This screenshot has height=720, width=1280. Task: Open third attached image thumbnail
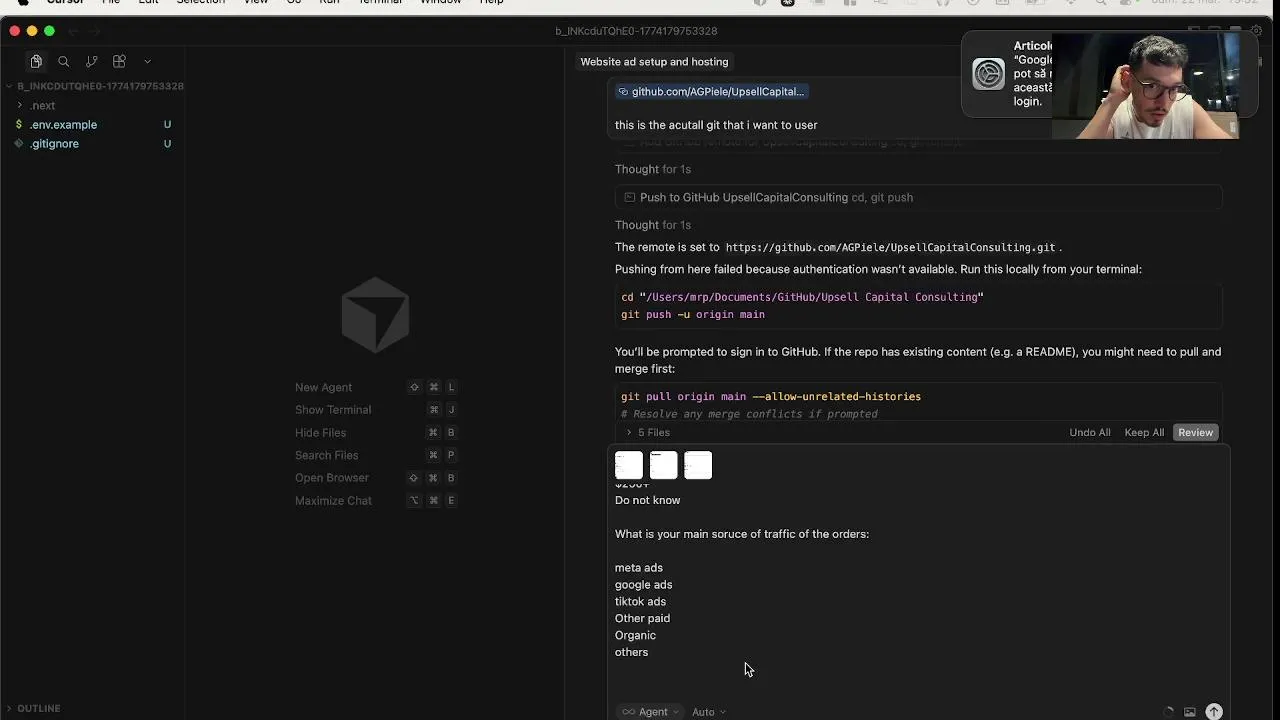tap(698, 465)
